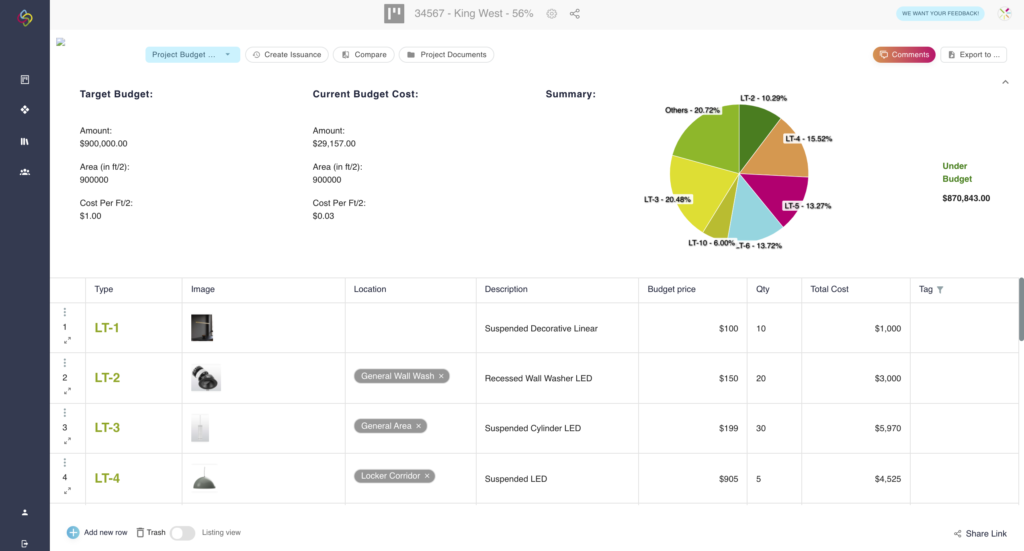Click Create Issuance button
The image size is (1024, 551).
click(287, 55)
